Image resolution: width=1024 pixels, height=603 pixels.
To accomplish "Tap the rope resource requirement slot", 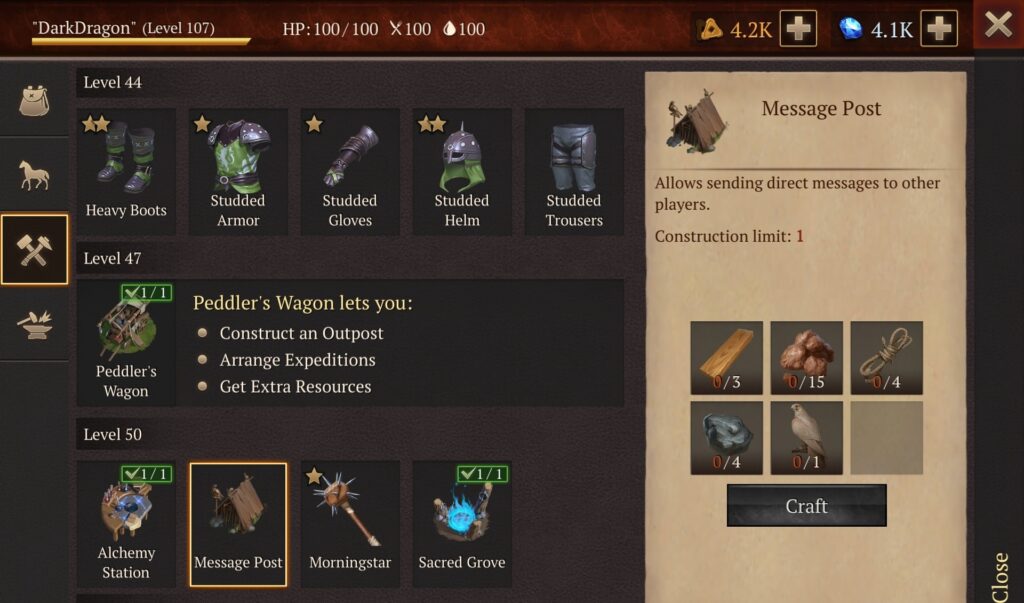I will pos(886,357).
